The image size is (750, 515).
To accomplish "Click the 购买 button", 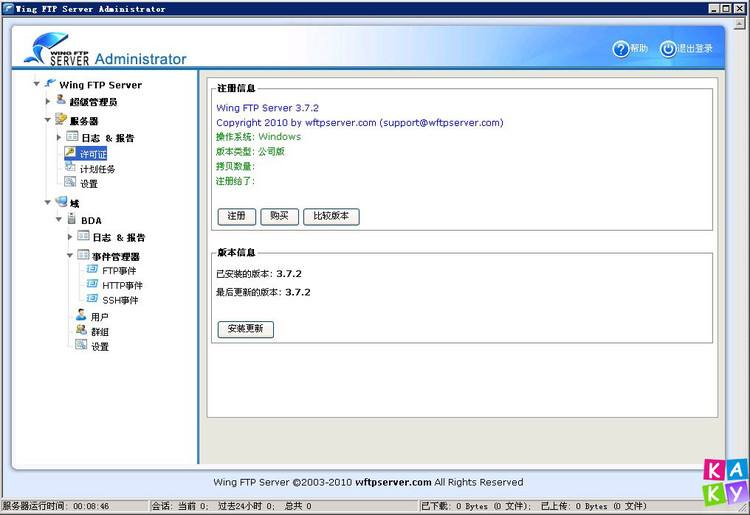I will (x=279, y=216).
